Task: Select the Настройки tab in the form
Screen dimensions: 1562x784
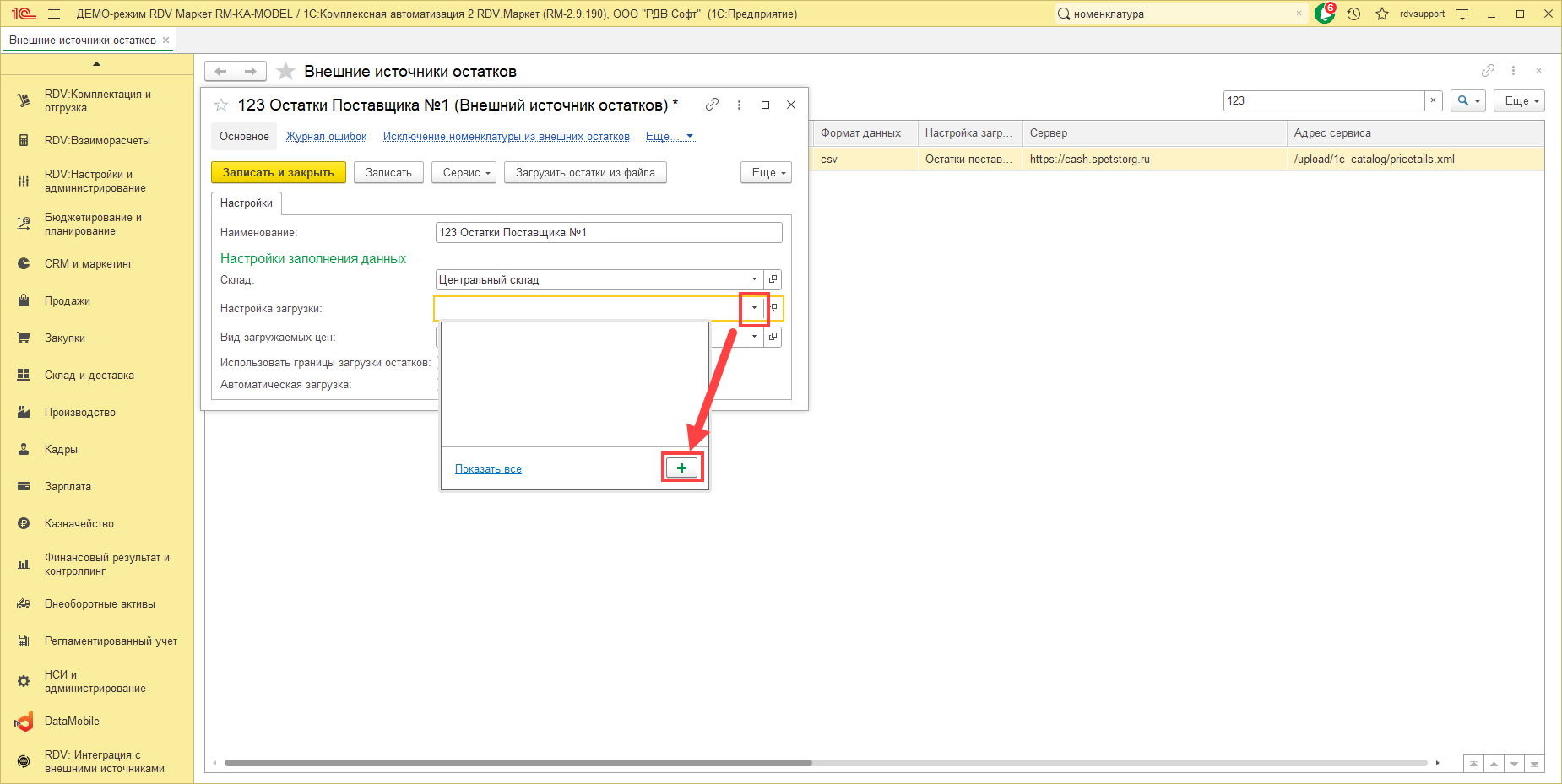Action: pos(247,203)
